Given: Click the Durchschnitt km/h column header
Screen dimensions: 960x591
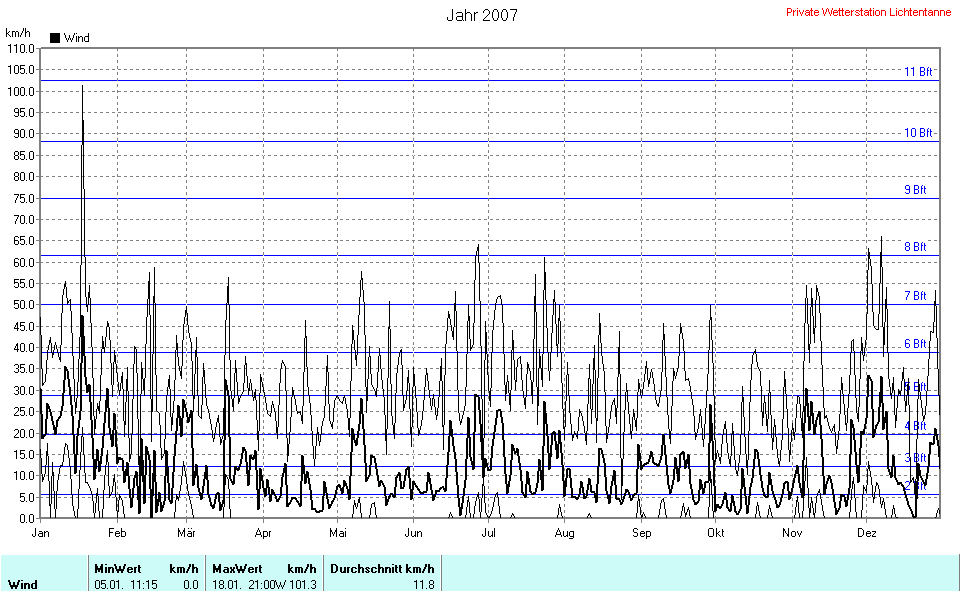Looking at the screenshot, I should point(383,568).
